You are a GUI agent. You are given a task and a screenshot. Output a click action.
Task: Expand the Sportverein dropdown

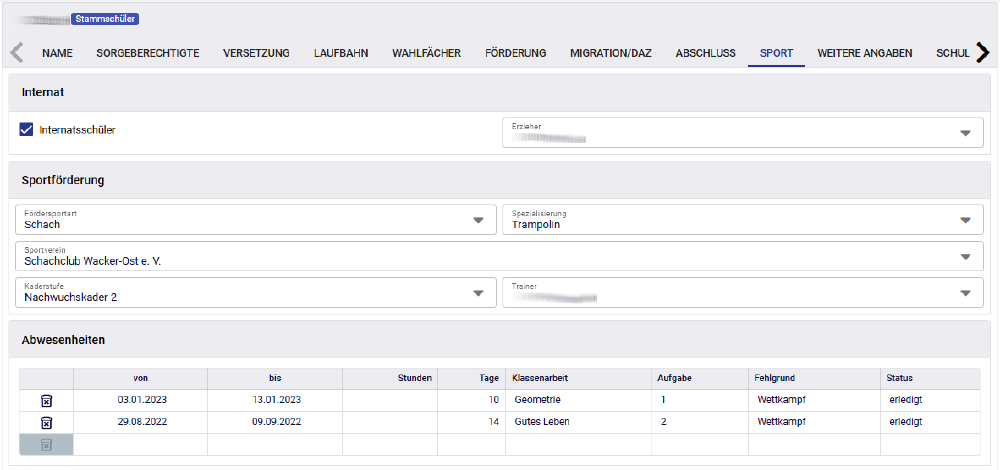964,256
